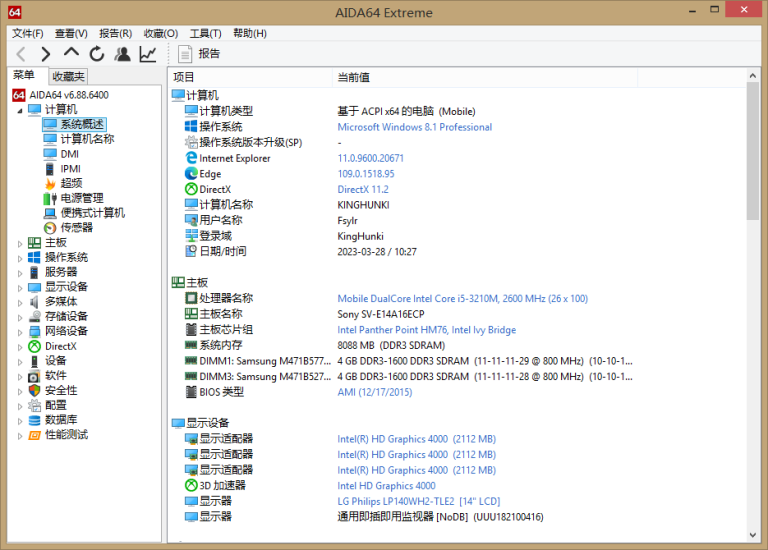The image size is (768, 550).
Task: Open the chart/graph toolbar icon
Action: (147, 54)
